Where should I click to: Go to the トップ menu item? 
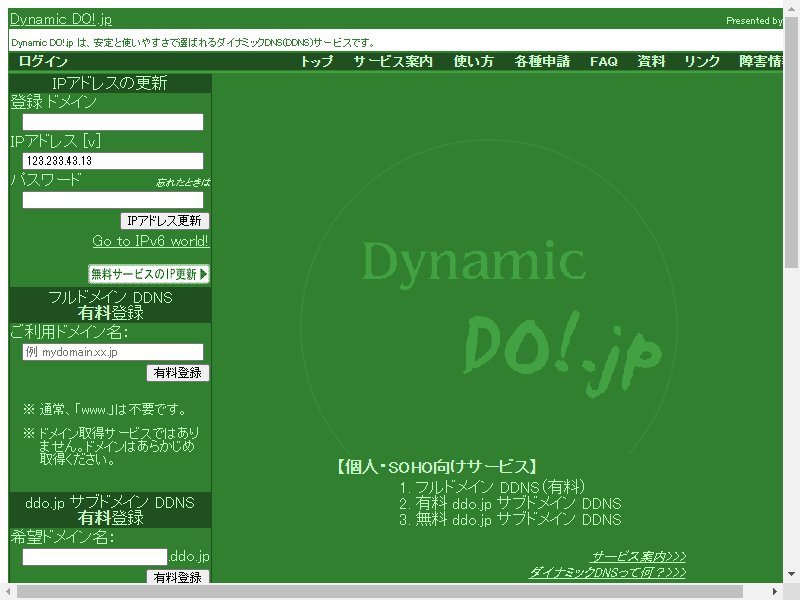point(316,61)
